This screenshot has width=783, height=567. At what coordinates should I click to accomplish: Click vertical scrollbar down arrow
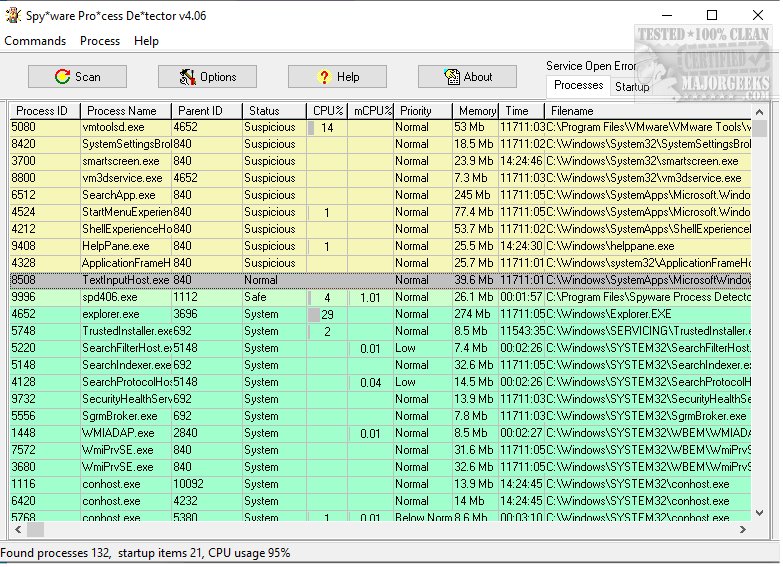[760, 513]
